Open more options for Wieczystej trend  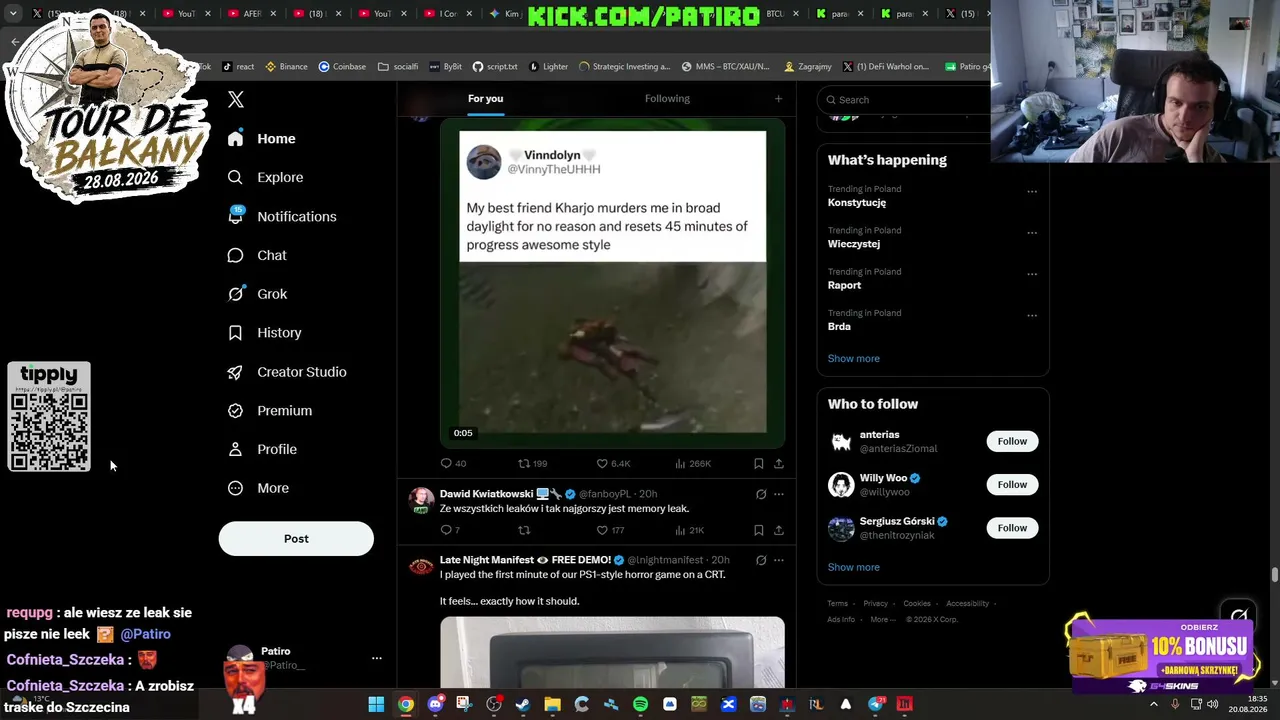[x=1032, y=233]
